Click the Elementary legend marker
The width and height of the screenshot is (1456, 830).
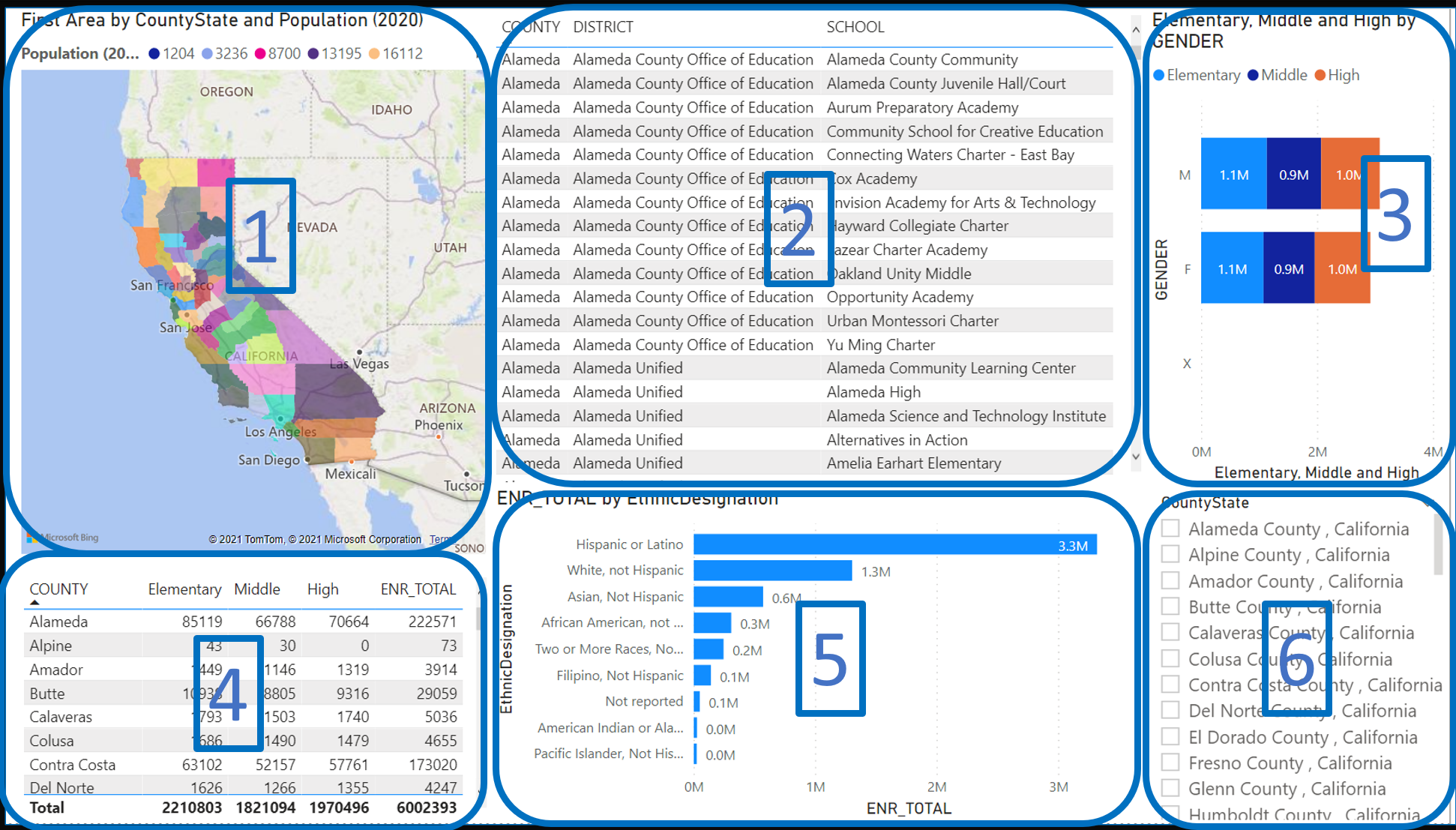1159,76
